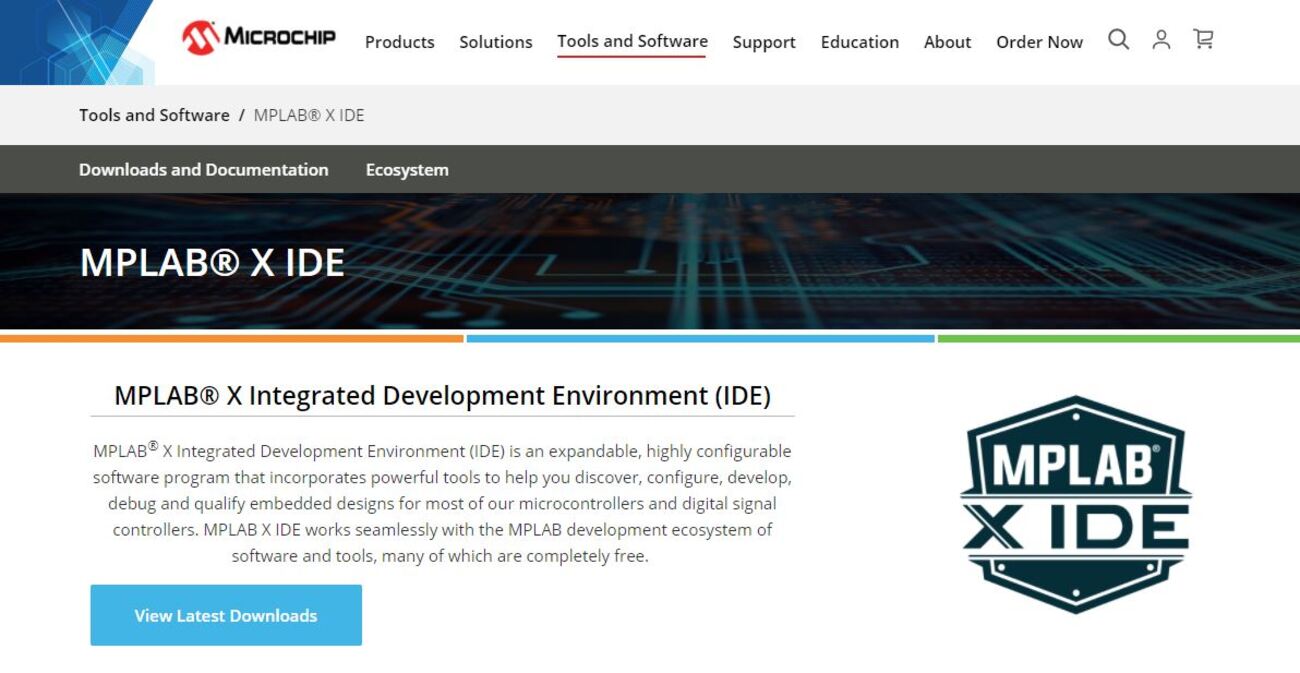1300x673 pixels.
Task: Click the search magnifier icon
Action: point(1118,40)
